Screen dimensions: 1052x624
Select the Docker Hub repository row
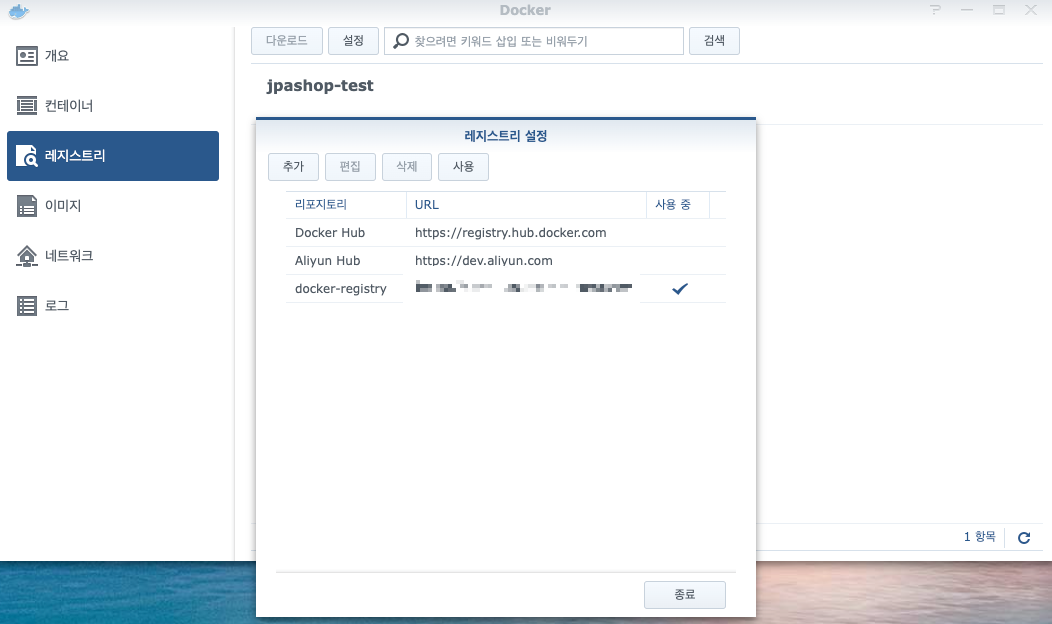click(506, 233)
